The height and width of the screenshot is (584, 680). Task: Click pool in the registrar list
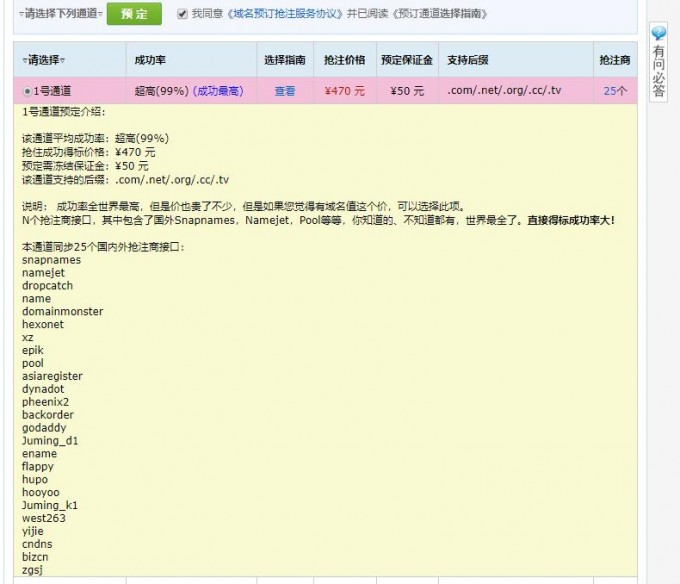[33, 363]
